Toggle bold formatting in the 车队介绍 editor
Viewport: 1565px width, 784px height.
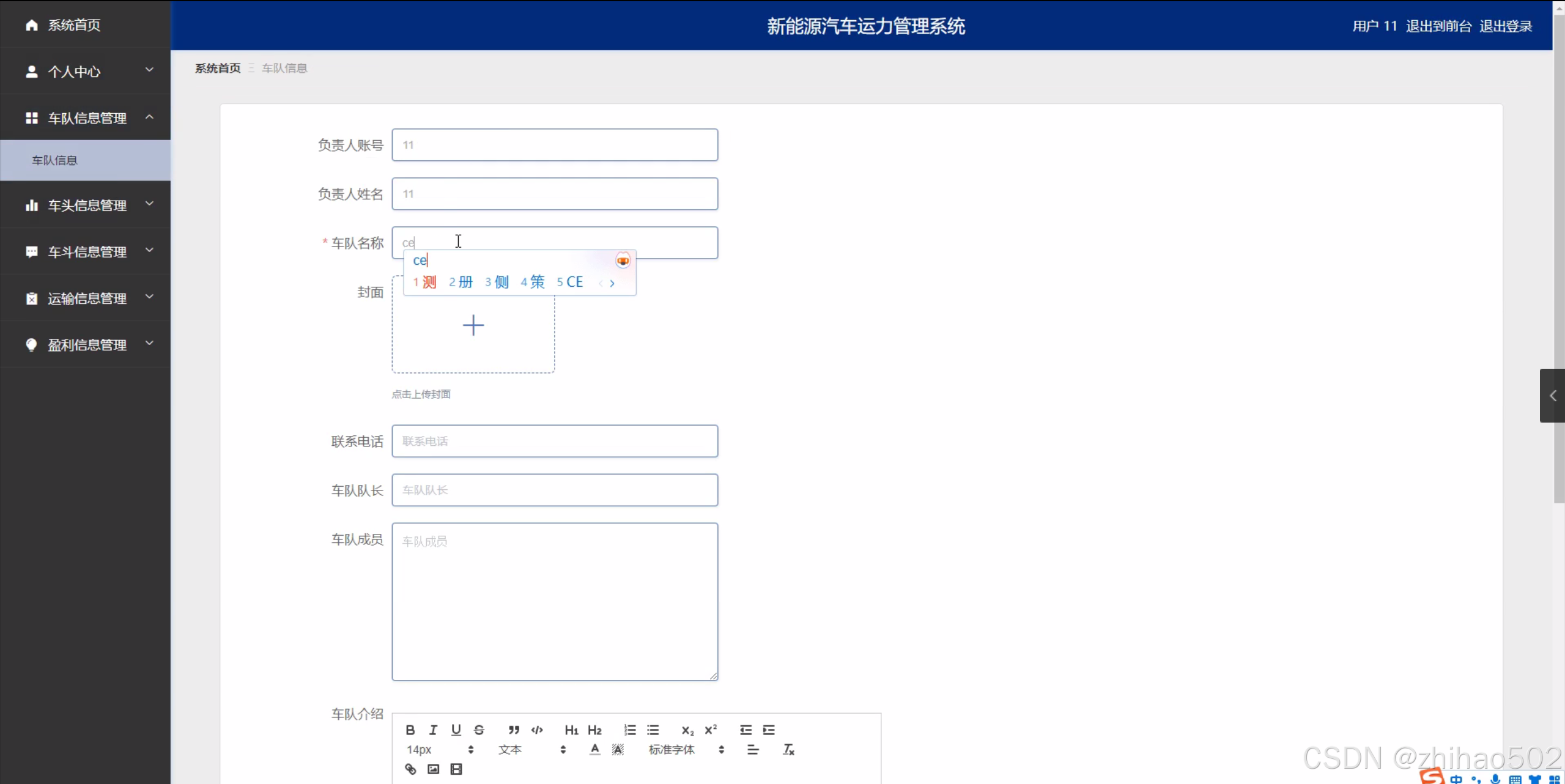410,730
